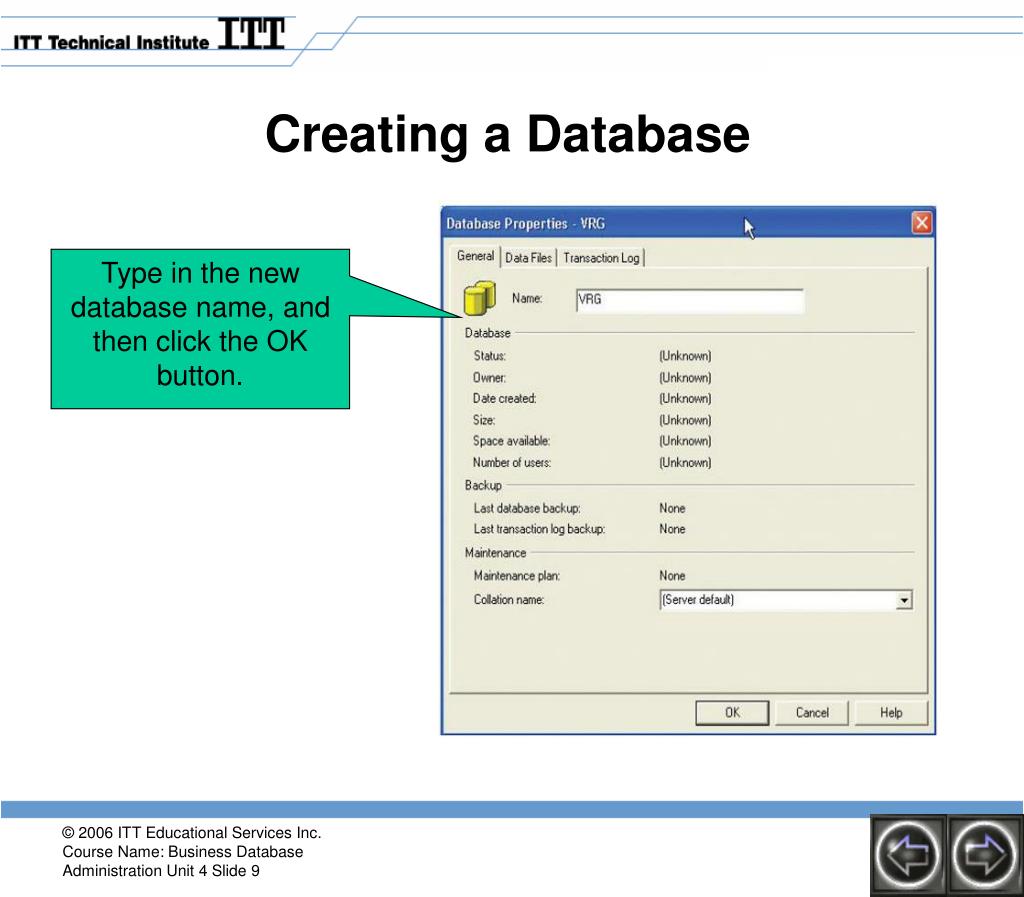Viewport: 1024px width, 897px height.
Task: Open the Data Files tab
Action: [x=528, y=258]
